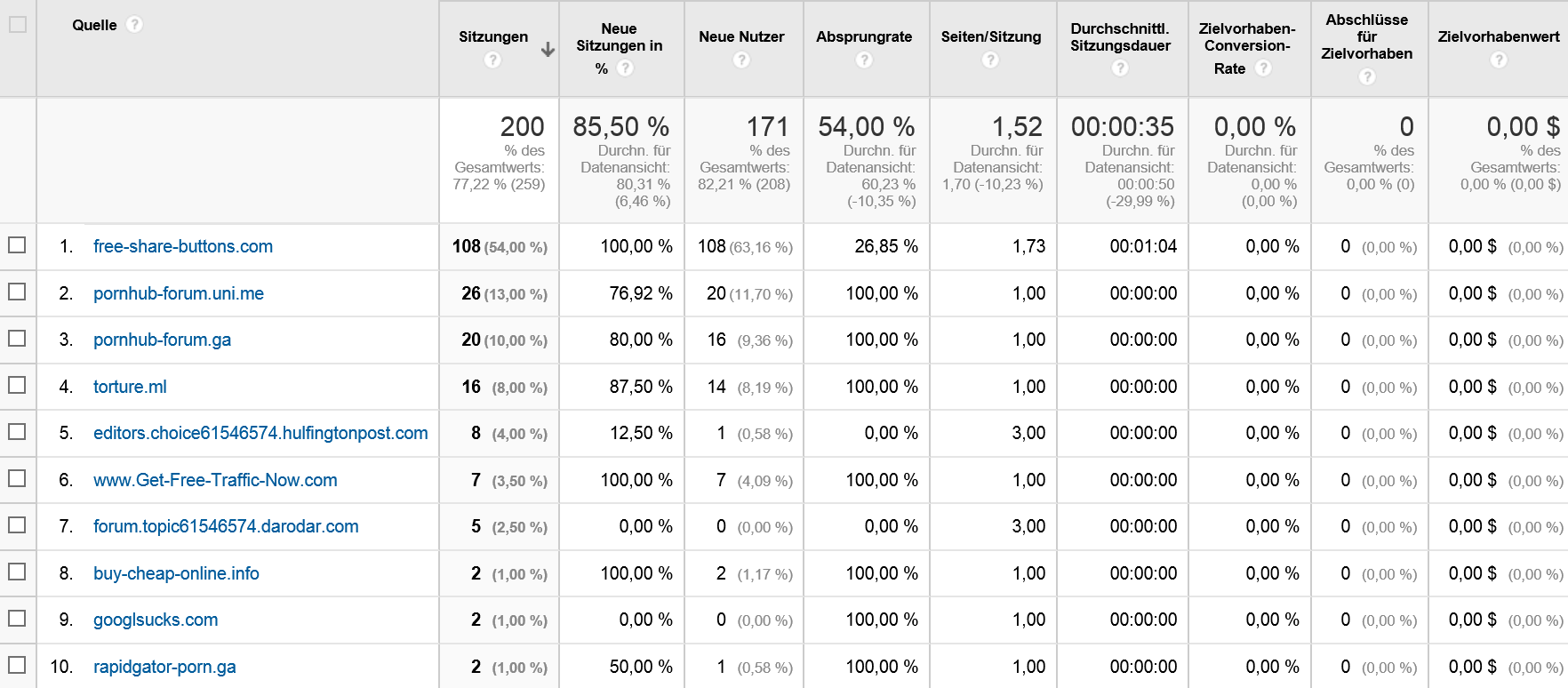Open help for Durchschnittl. Sitzungsdauer
The image size is (1568, 688).
click(1120, 68)
